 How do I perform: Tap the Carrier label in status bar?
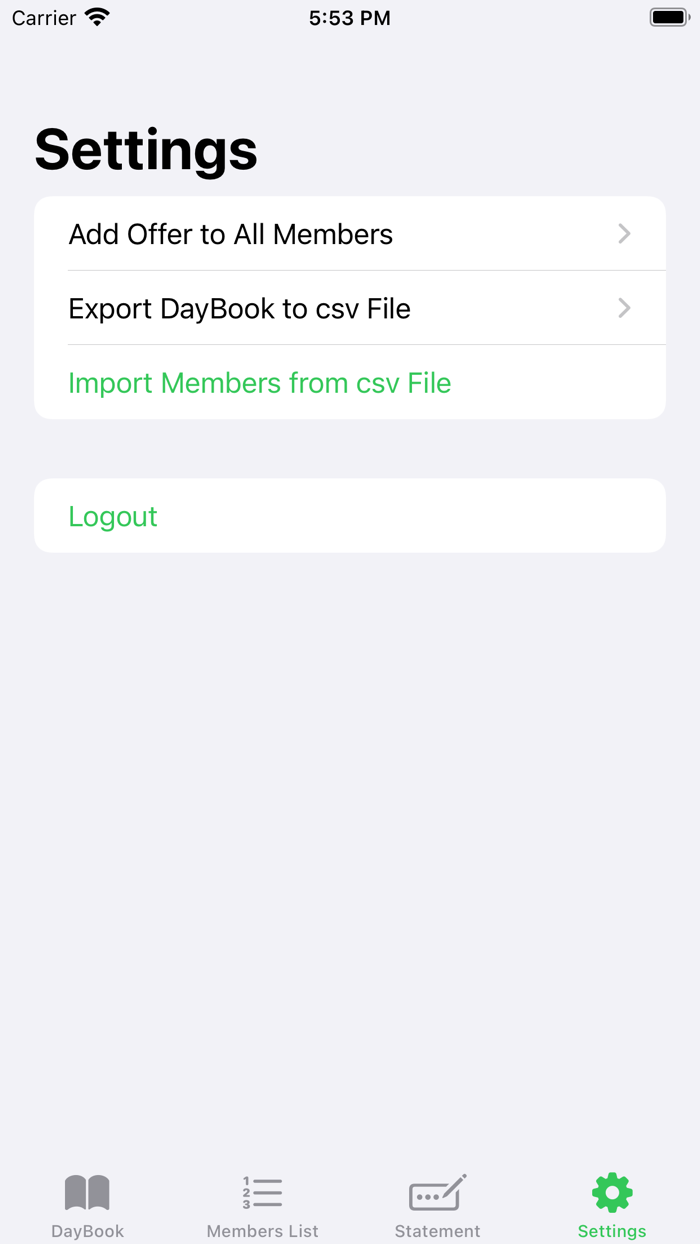point(44,18)
